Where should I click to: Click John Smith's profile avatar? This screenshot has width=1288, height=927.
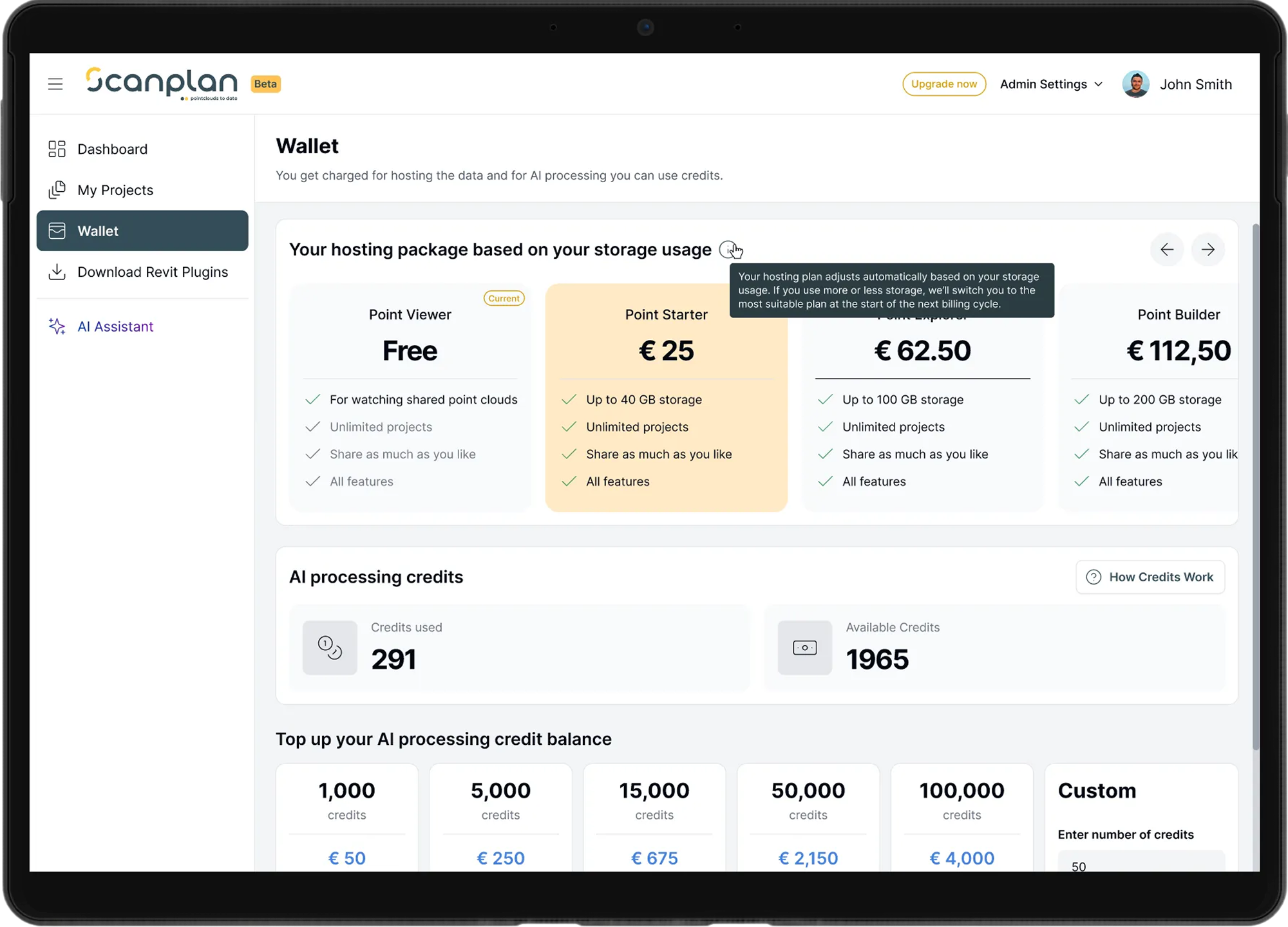point(1136,84)
